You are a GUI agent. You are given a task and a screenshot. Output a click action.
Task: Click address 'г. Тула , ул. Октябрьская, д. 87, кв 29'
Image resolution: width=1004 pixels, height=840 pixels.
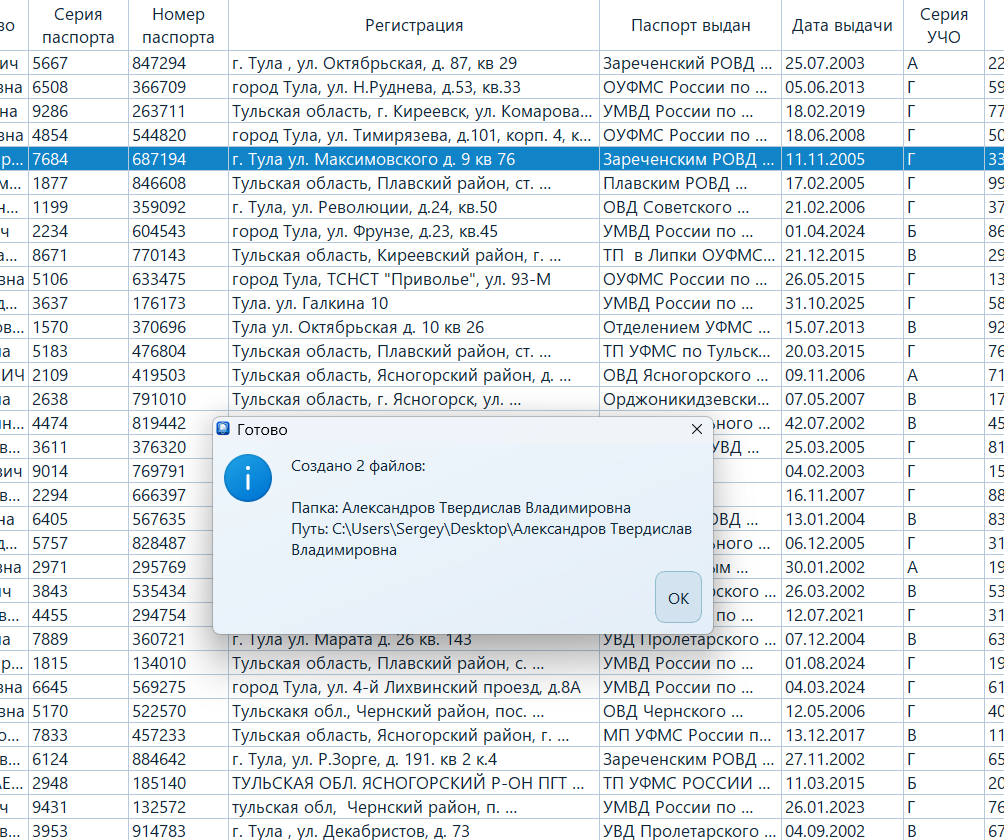[414, 63]
